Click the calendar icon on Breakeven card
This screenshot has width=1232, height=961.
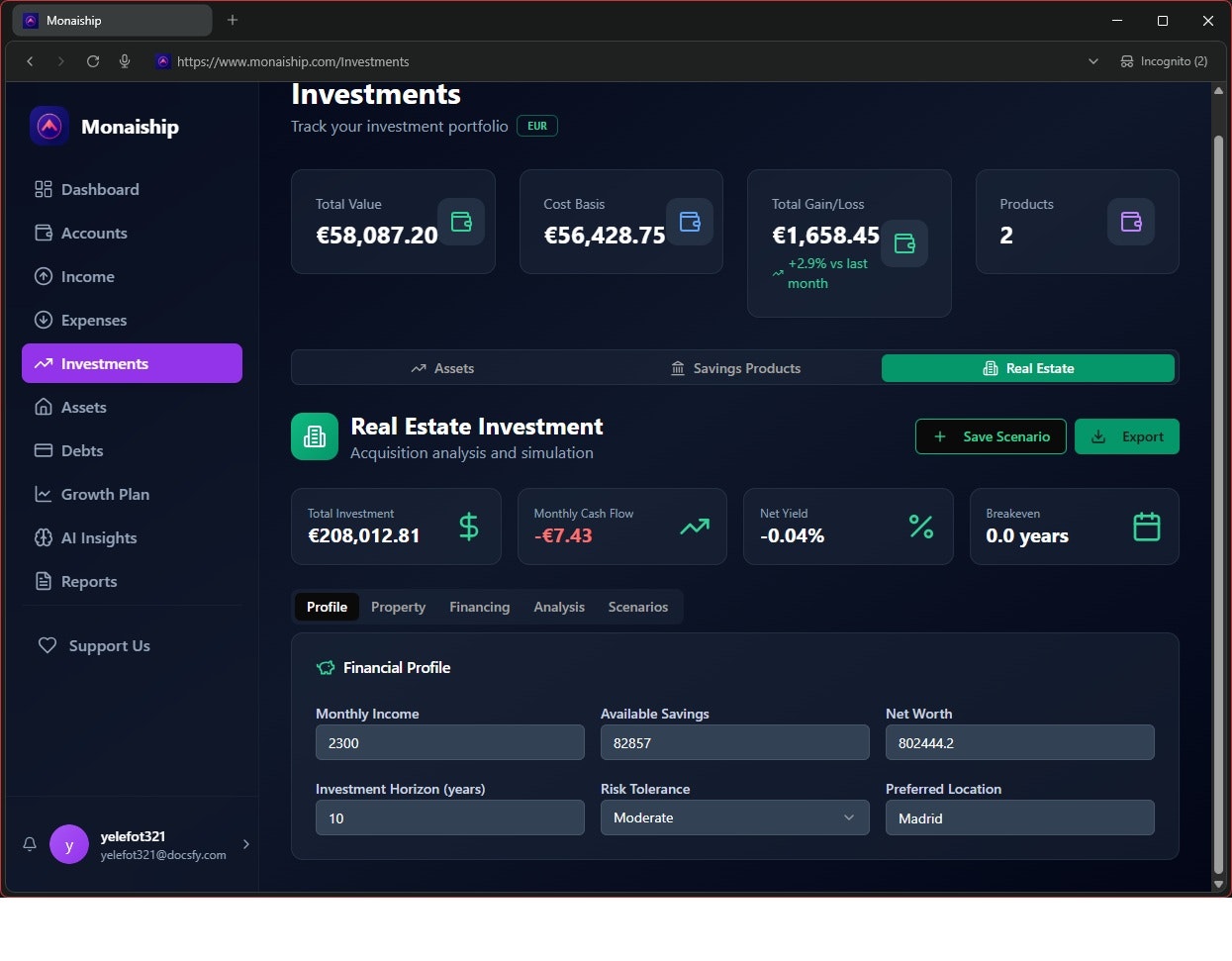click(x=1147, y=527)
